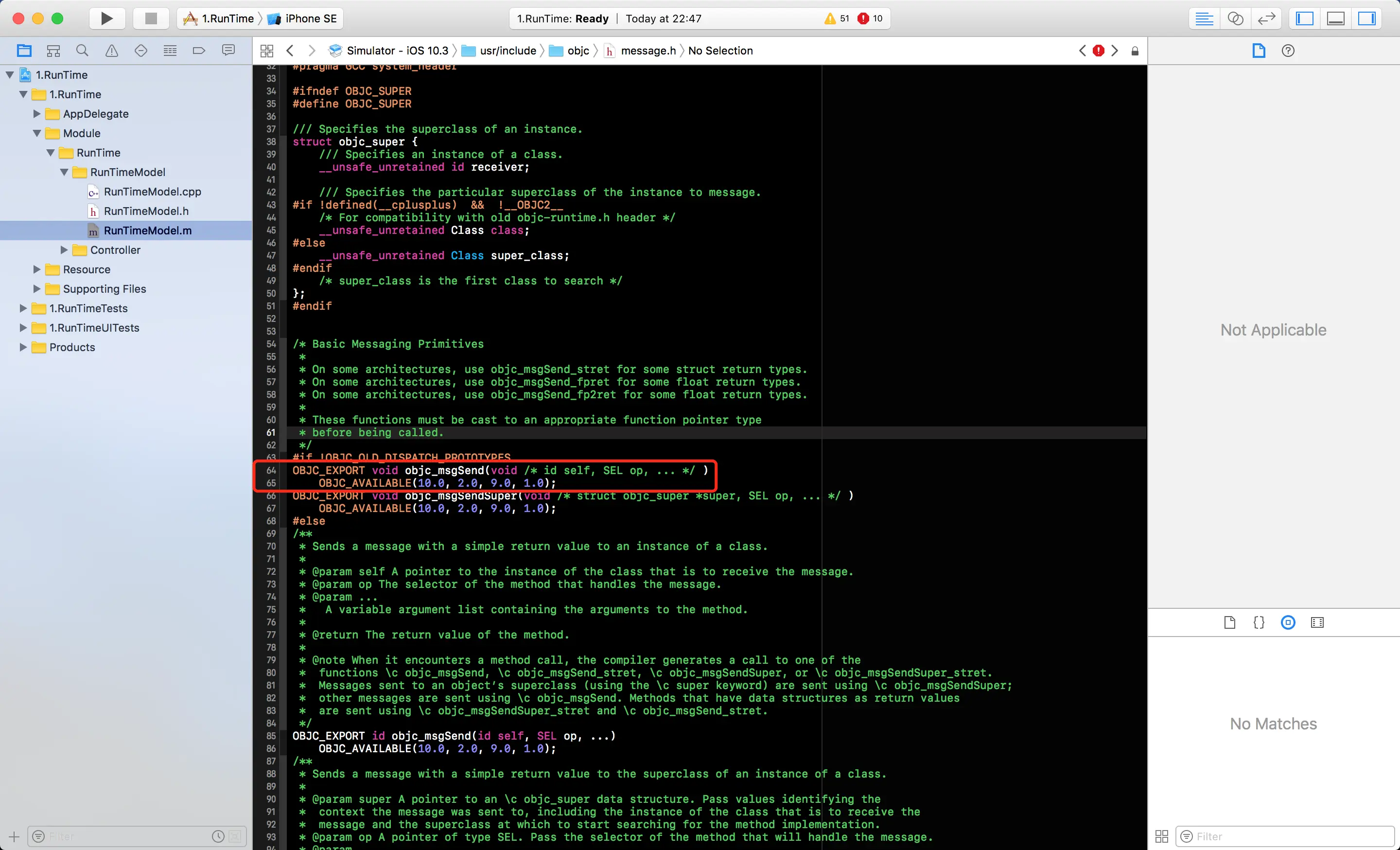Open the Test navigator

click(x=141, y=51)
